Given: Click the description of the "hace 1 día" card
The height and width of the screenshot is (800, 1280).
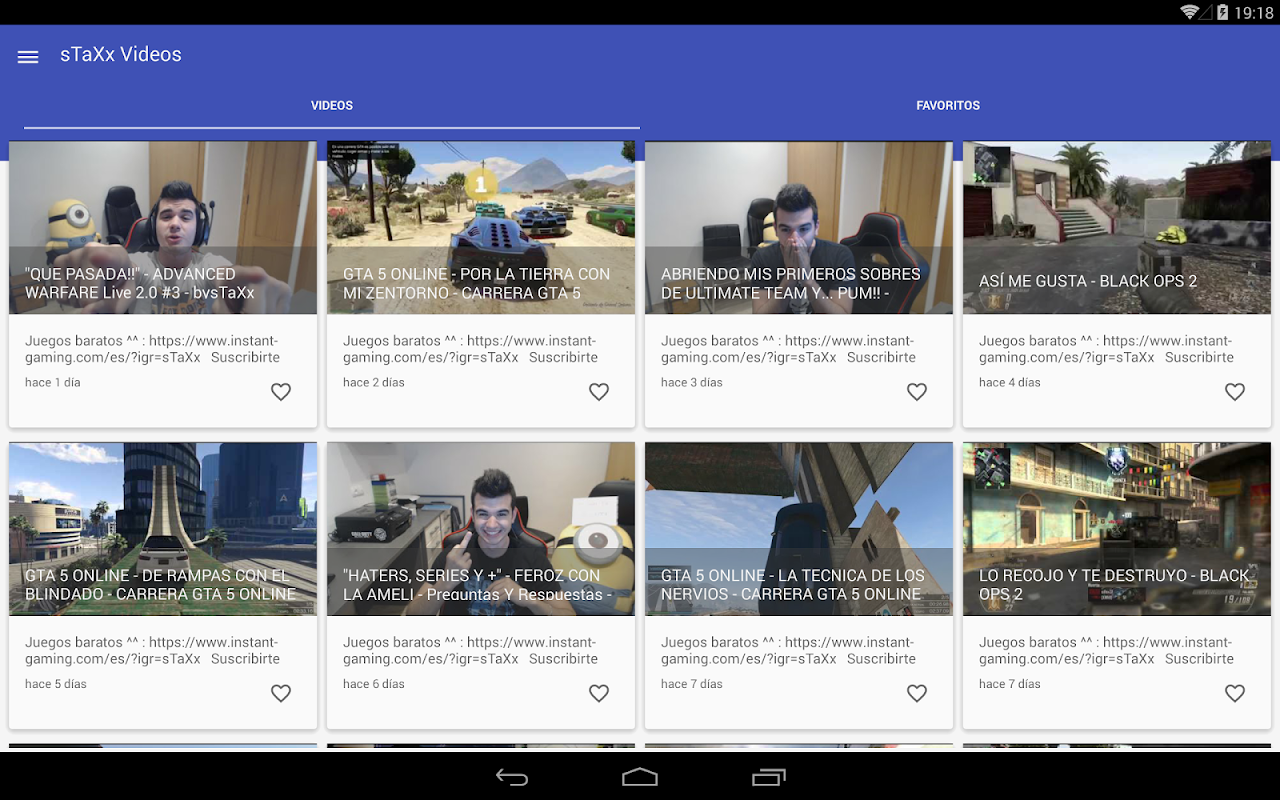Looking at the screenshot, I should pyautogui.click(x=152, y=349).
